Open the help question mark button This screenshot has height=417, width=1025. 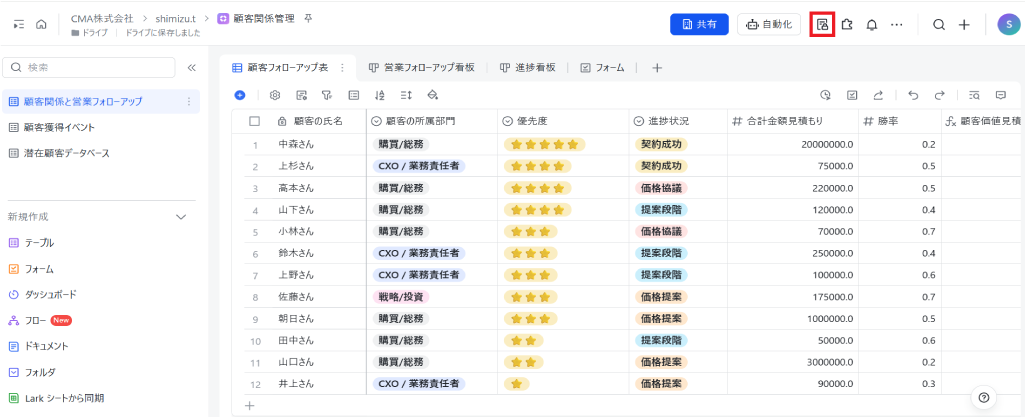tap(984, 397)
